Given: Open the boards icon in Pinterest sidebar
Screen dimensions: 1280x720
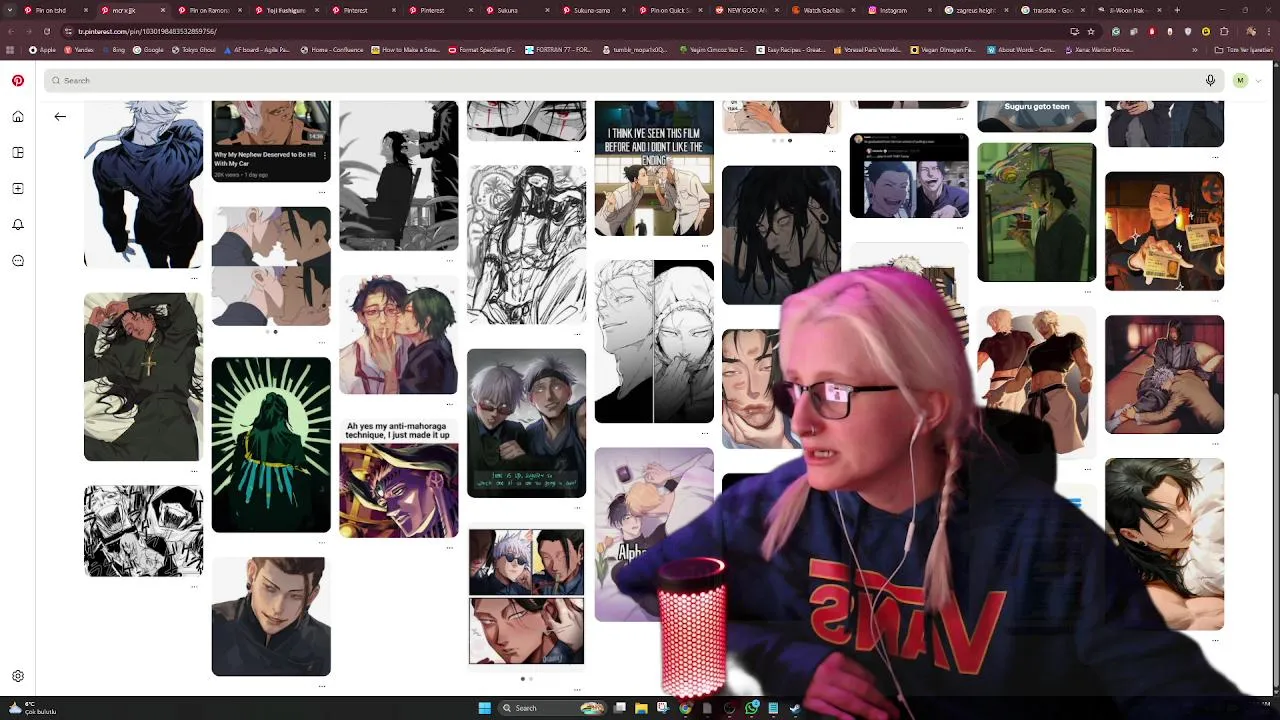Looking at the screenshot, I should [18, 153].
